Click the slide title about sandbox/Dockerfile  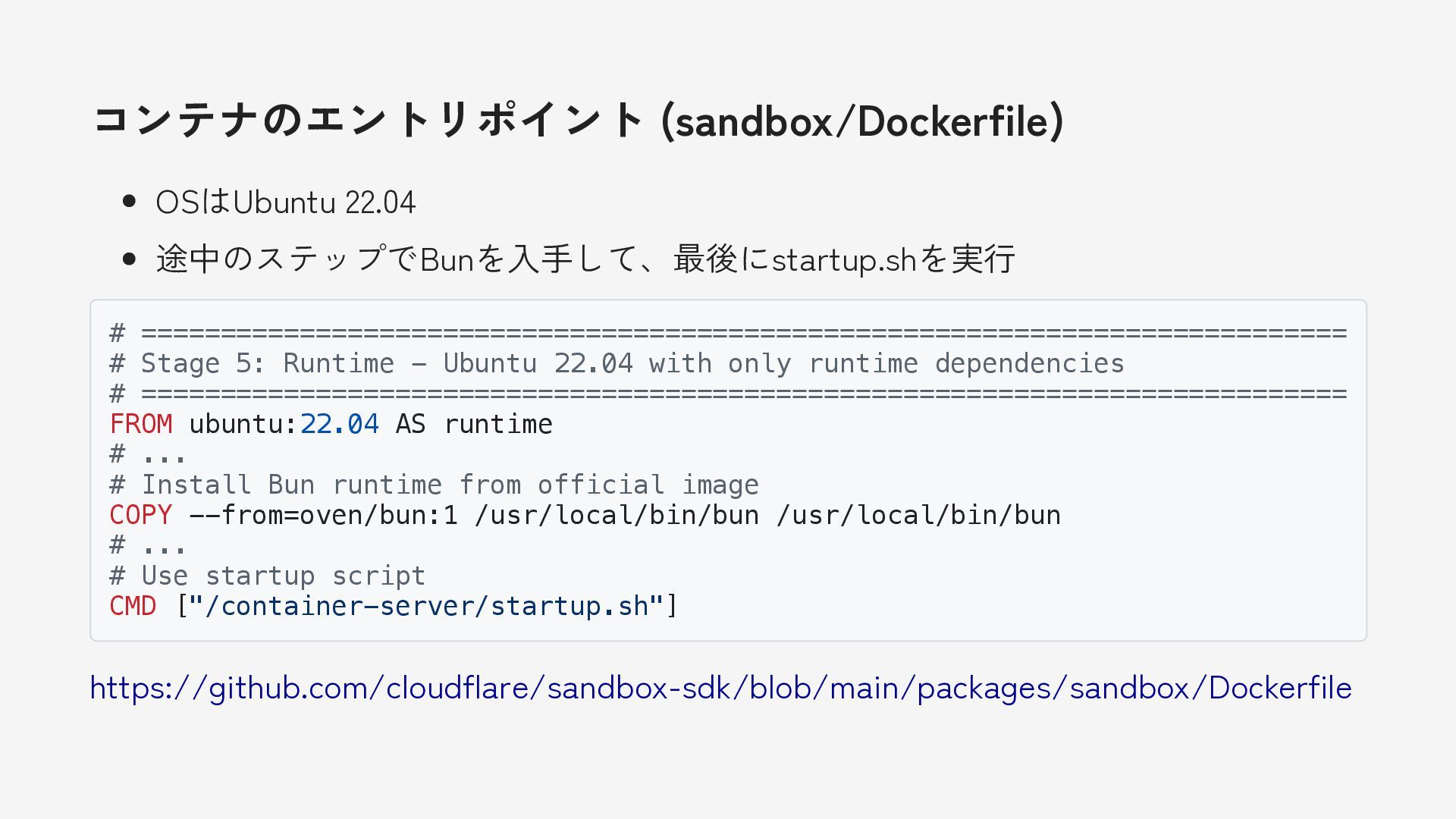point(578,120)
